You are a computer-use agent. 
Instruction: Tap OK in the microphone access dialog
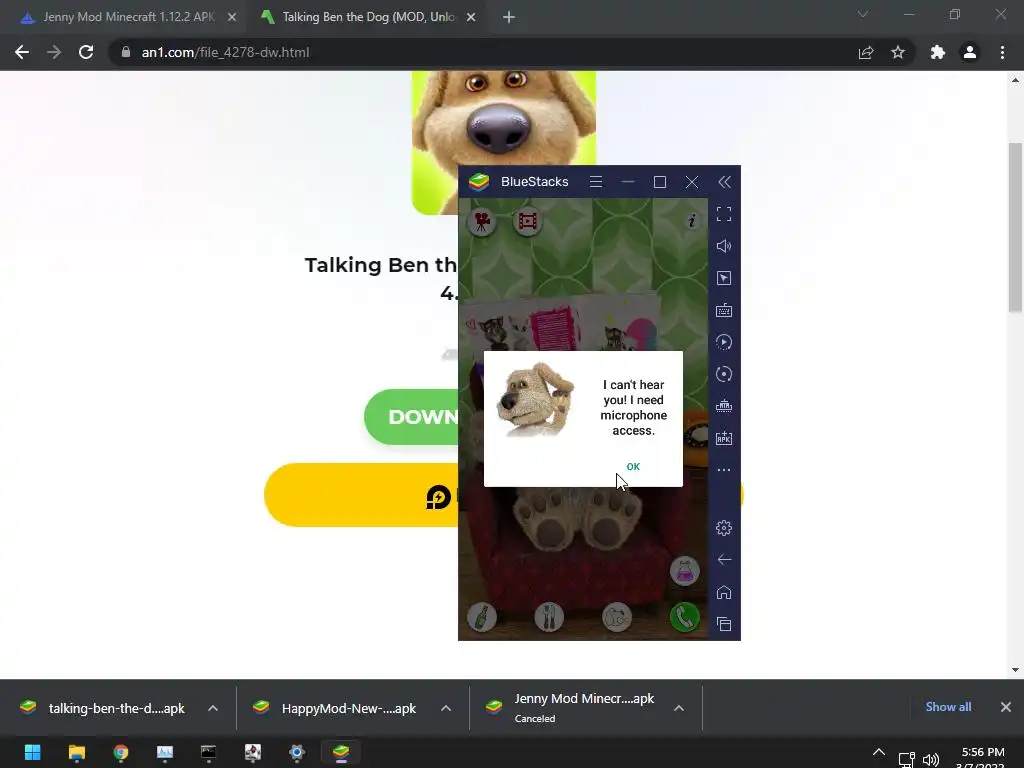point(633,466)
